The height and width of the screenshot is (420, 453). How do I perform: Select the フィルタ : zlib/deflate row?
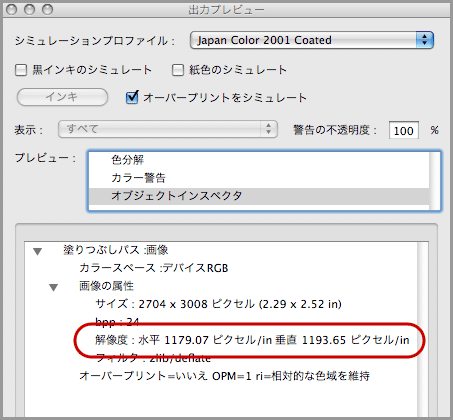pyautogui.click(x=153, y=358)
